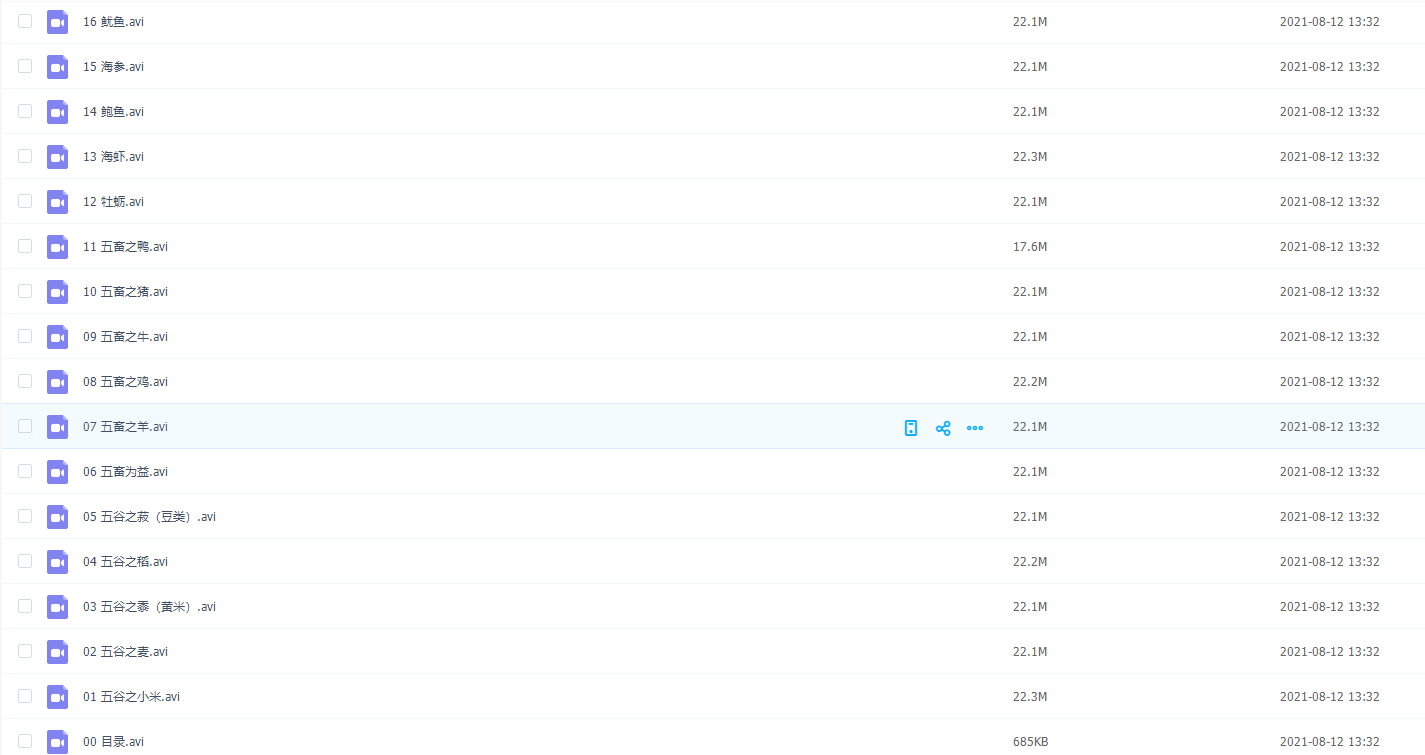Click the mobile device icon on the 07 row
Screen dimensions: 1425x755
(x=910, y=428)
